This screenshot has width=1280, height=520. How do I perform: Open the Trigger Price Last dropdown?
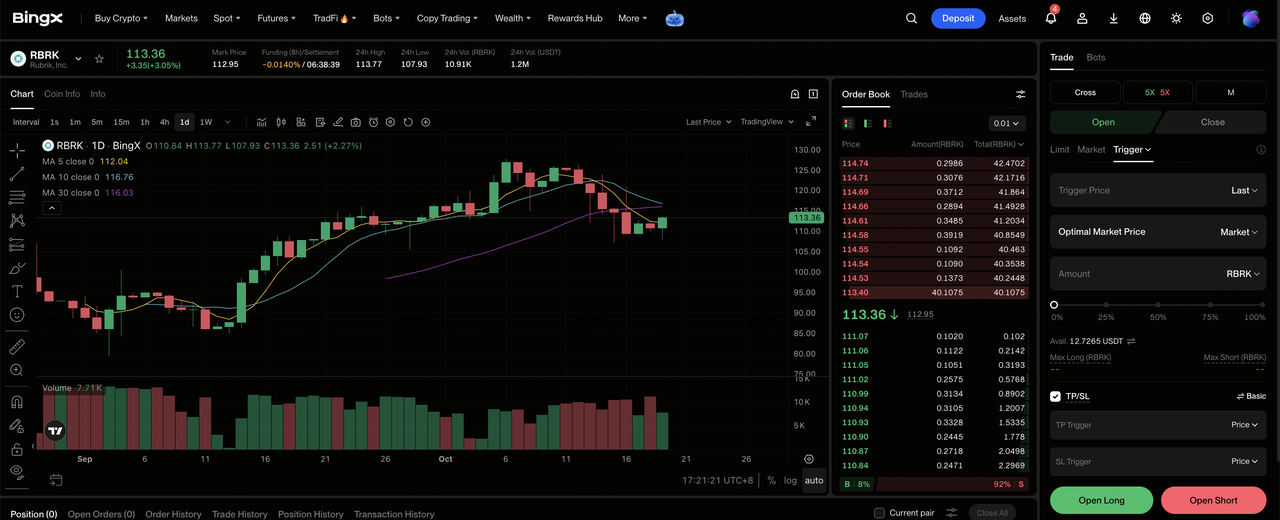point(1244,190)
